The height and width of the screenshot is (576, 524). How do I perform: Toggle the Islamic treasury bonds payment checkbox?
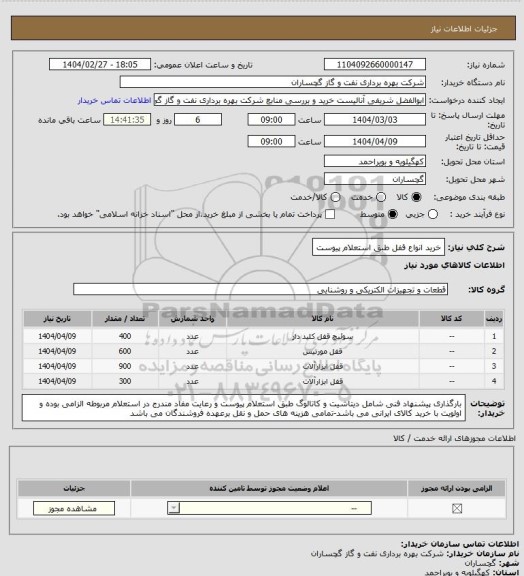click(330, 214)
